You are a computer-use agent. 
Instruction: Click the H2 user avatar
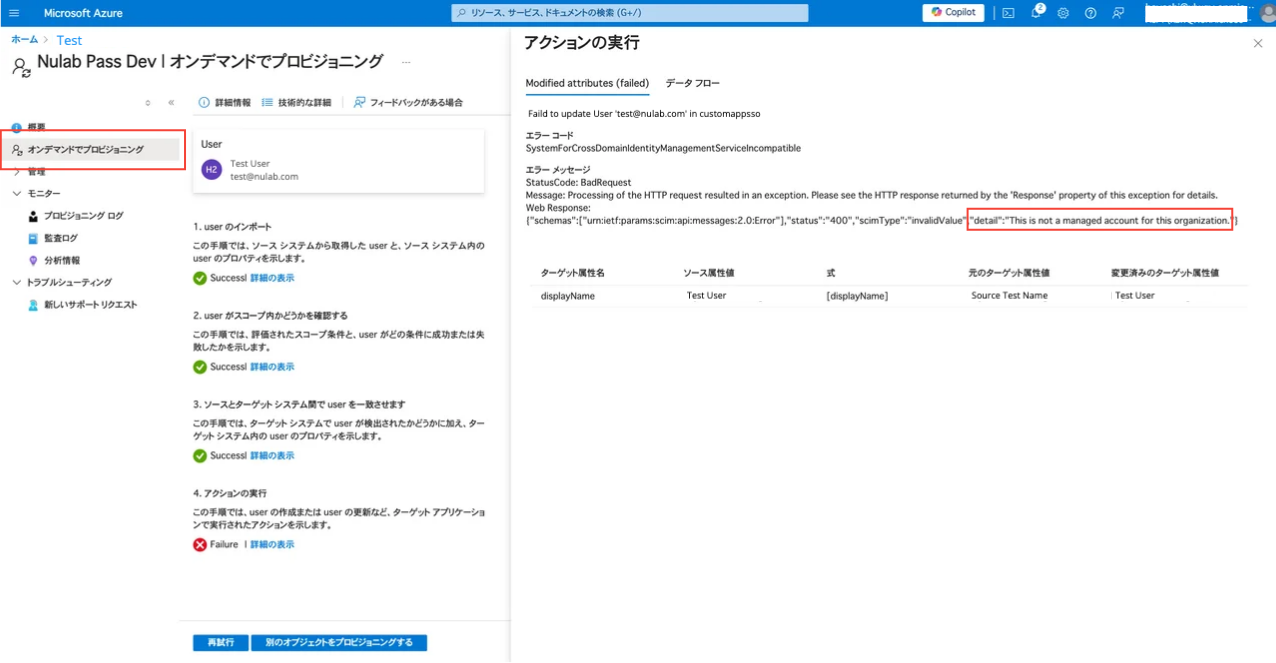click(x=211, y=169)
